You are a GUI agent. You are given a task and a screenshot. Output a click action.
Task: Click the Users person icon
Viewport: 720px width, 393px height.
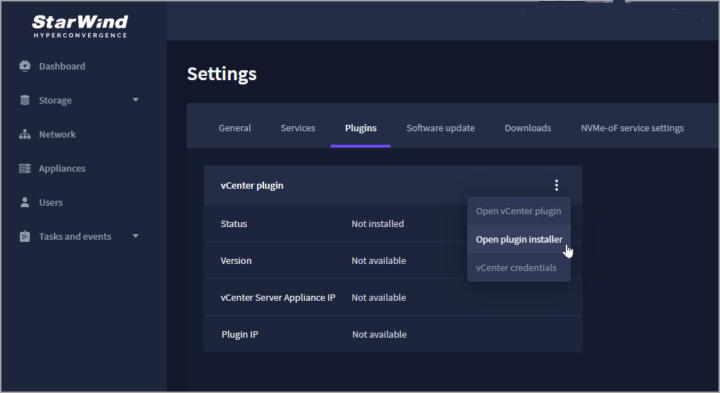pyautogui.click(x=25, y=202)
